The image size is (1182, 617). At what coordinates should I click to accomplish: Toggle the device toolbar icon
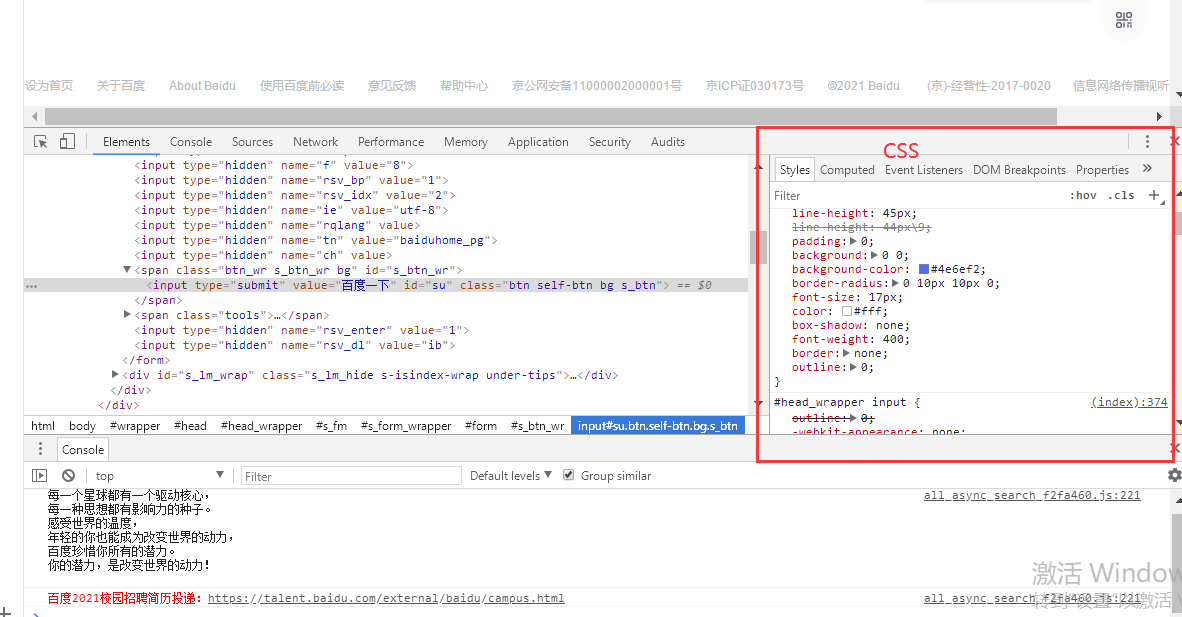(67, 141)
